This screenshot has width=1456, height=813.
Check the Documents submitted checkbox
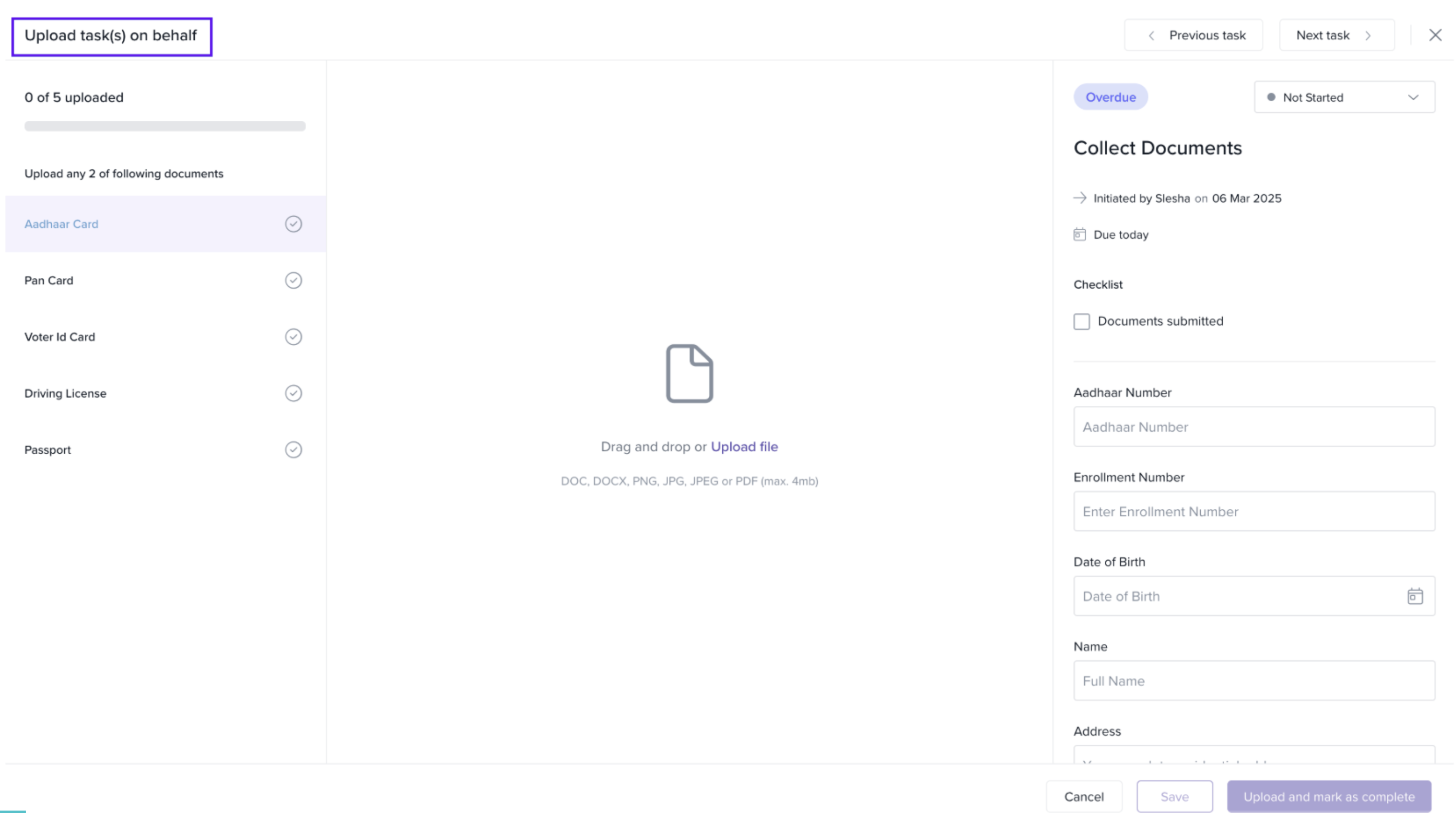tap(1081, 321)
